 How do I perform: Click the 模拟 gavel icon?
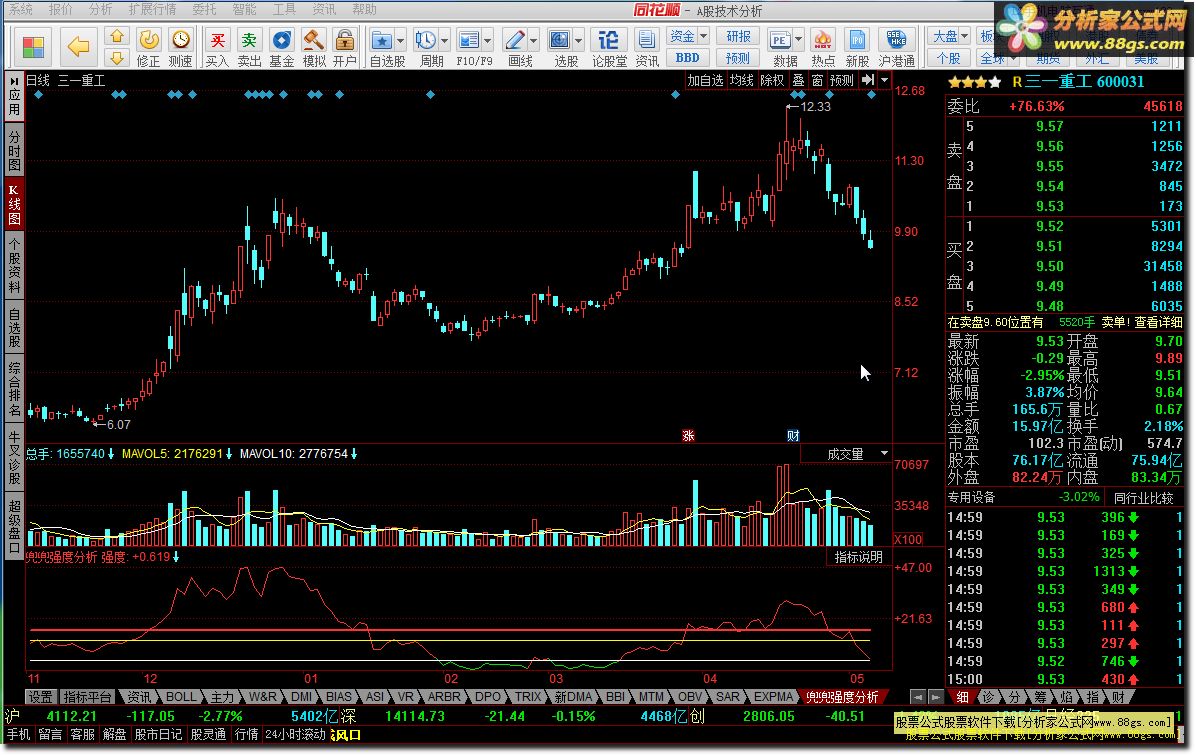pyautogui.click(x=313, y=40)
